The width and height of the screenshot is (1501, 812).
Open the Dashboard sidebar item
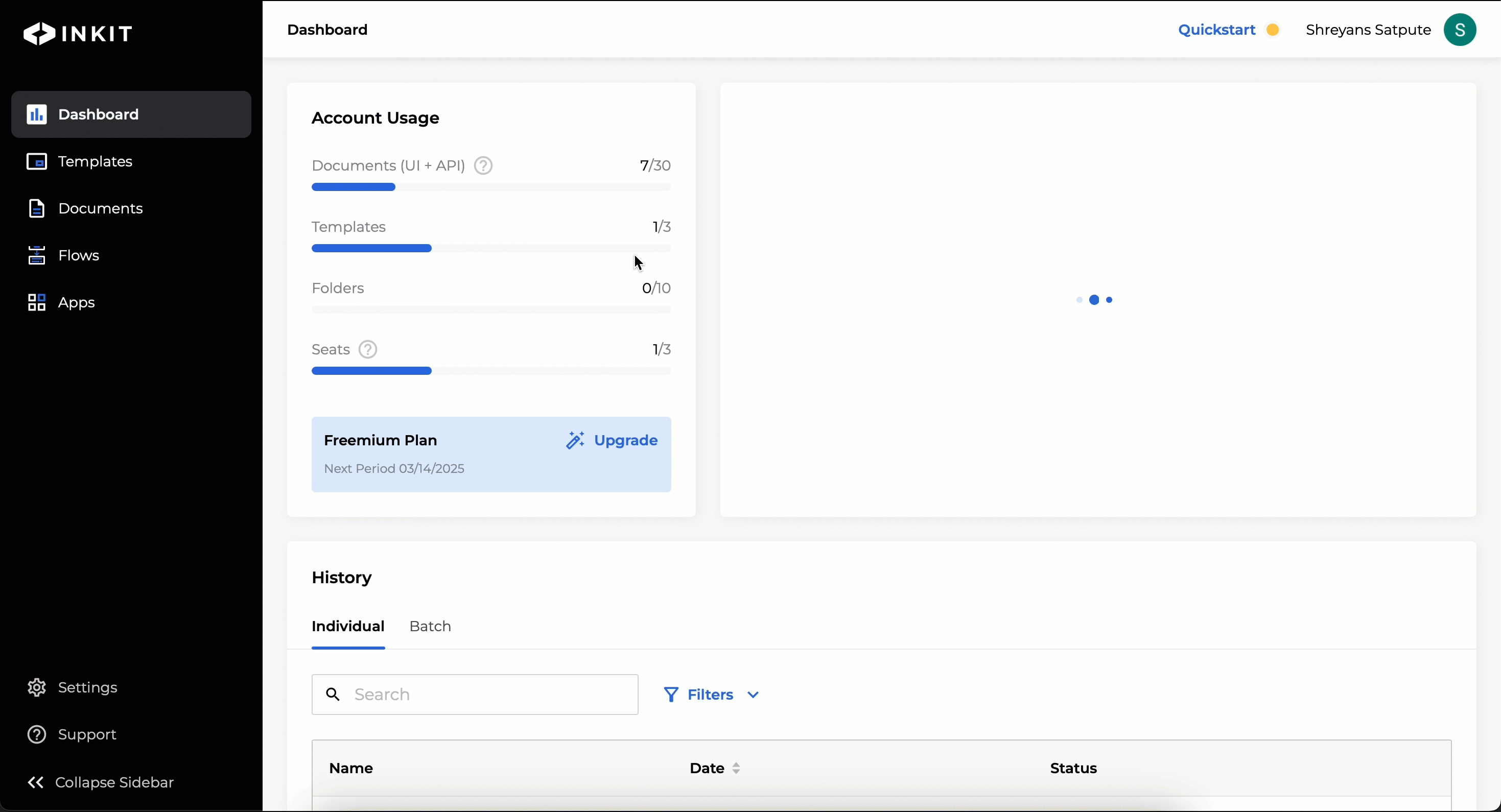tap(131, 114)
